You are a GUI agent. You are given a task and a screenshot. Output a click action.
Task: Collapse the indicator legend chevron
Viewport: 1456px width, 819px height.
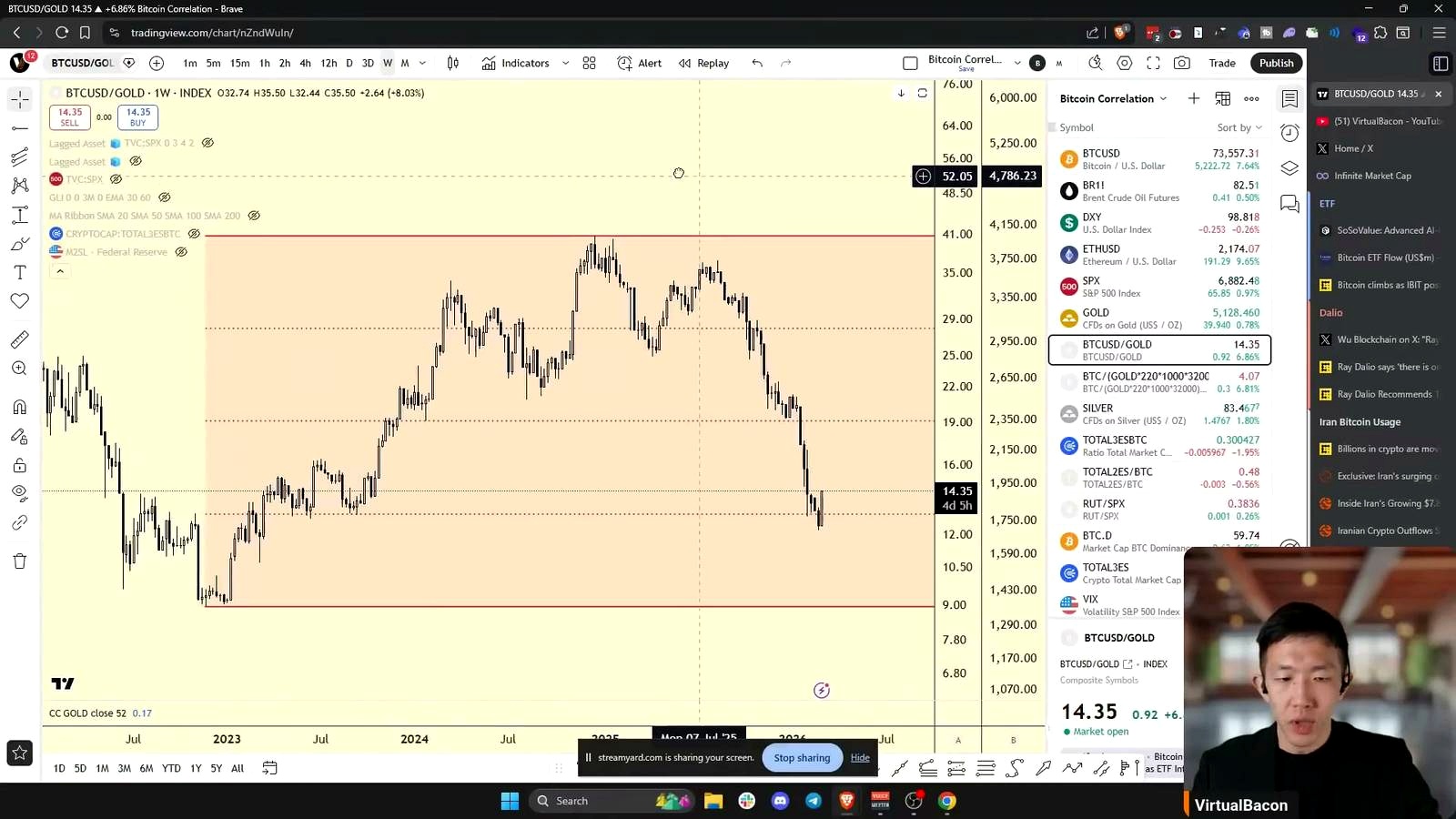[x=60, y=271]
